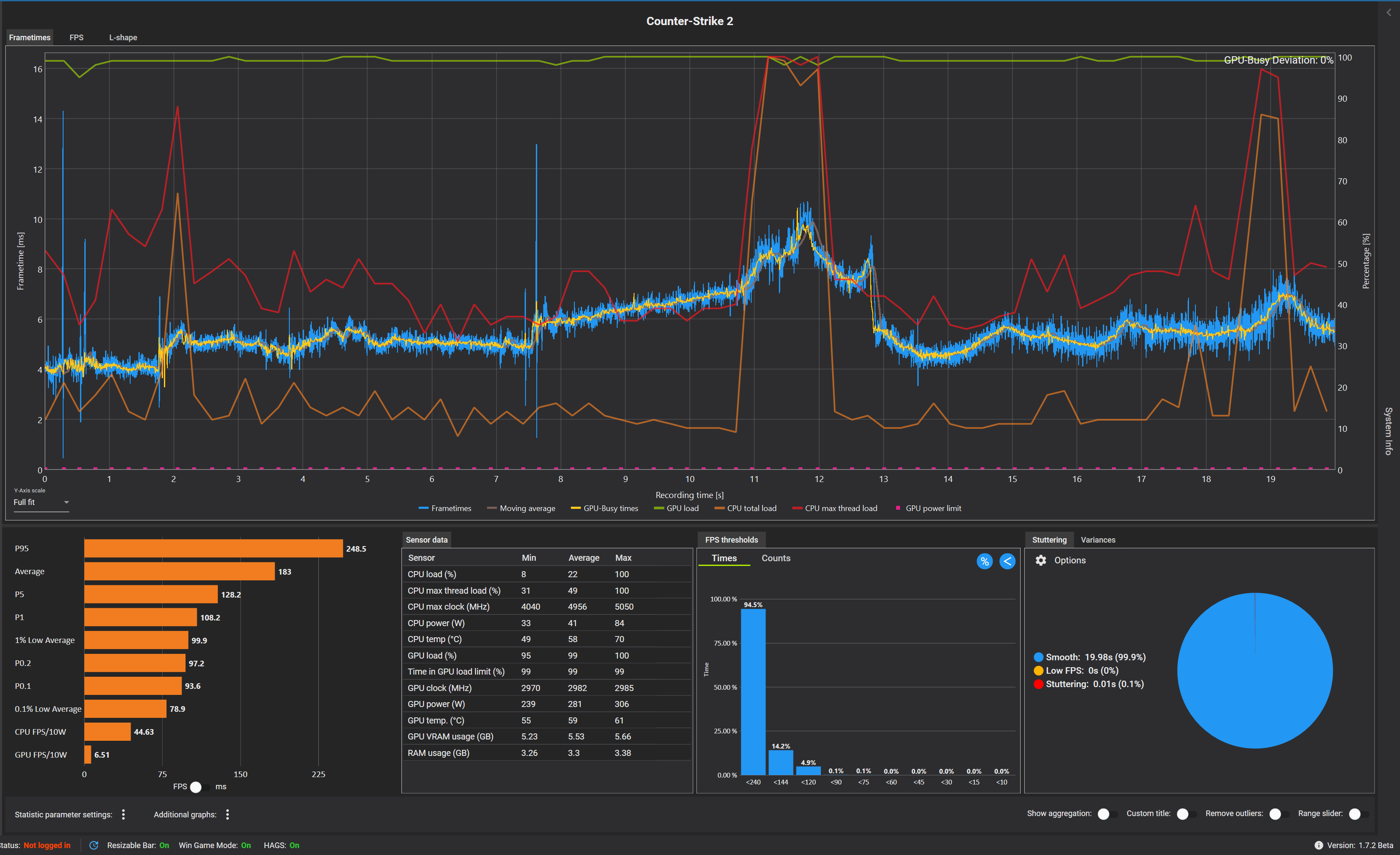This screenshot has width=1400, height=855.
Task: Collapse System Info panel with top chevron
Action: tap(1389, 12)
